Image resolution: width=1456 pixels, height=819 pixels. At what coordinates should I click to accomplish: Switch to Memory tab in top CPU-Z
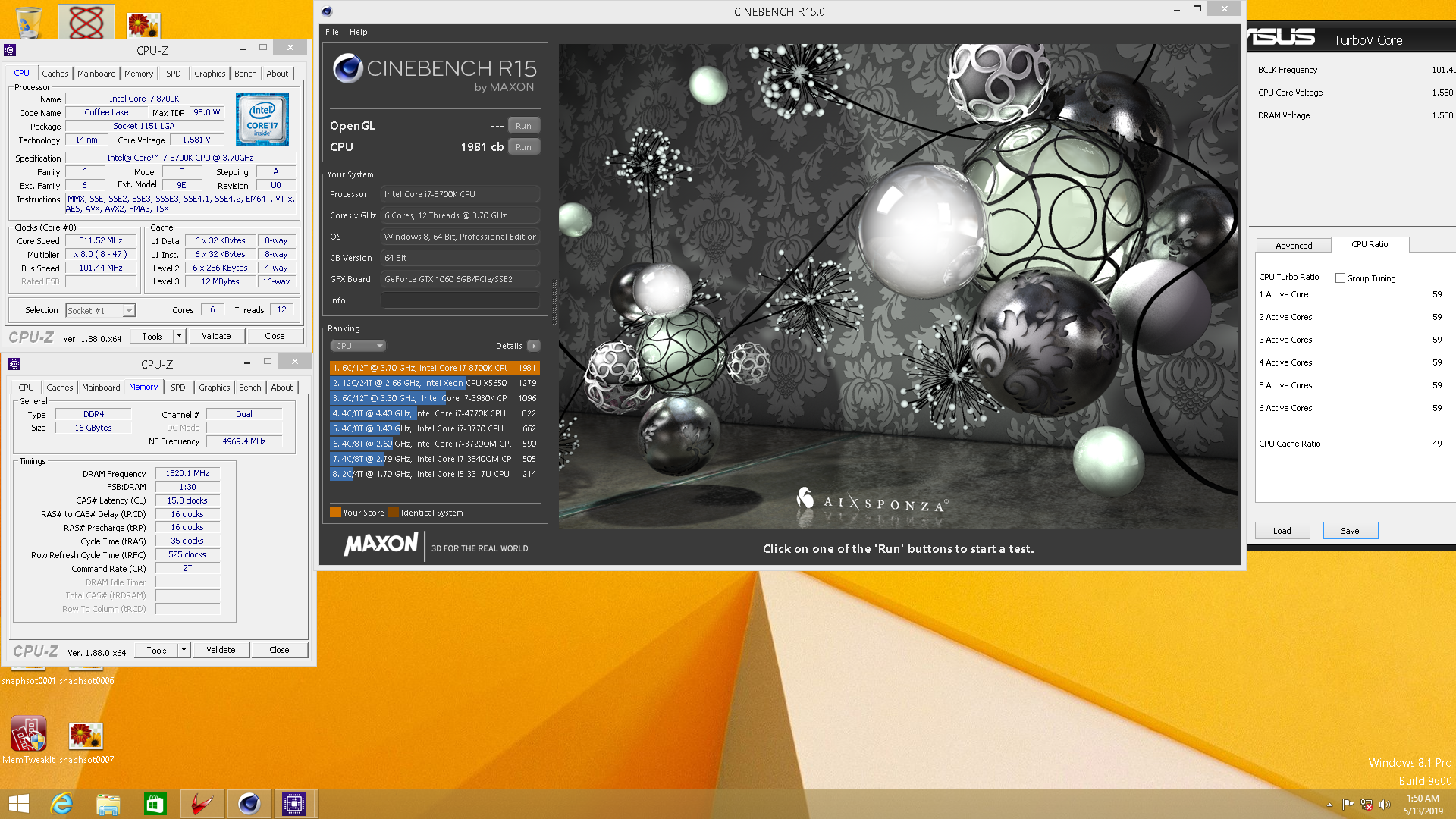click(x=139, y=74)
